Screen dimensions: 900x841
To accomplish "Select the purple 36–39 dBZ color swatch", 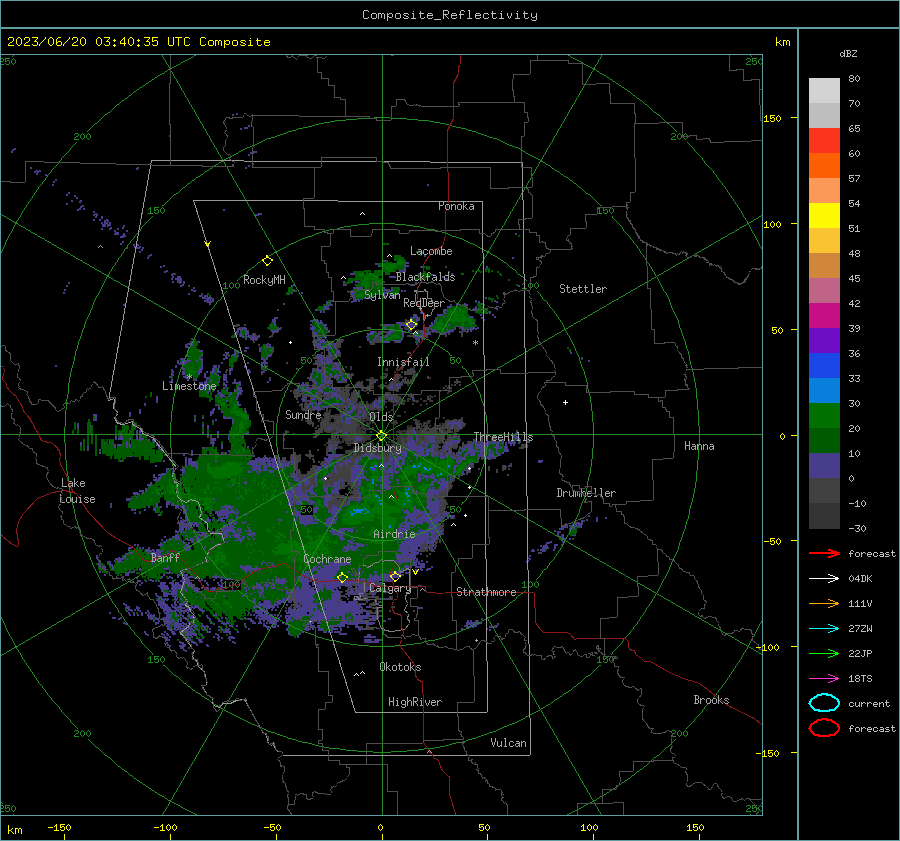I will (824, 341).
